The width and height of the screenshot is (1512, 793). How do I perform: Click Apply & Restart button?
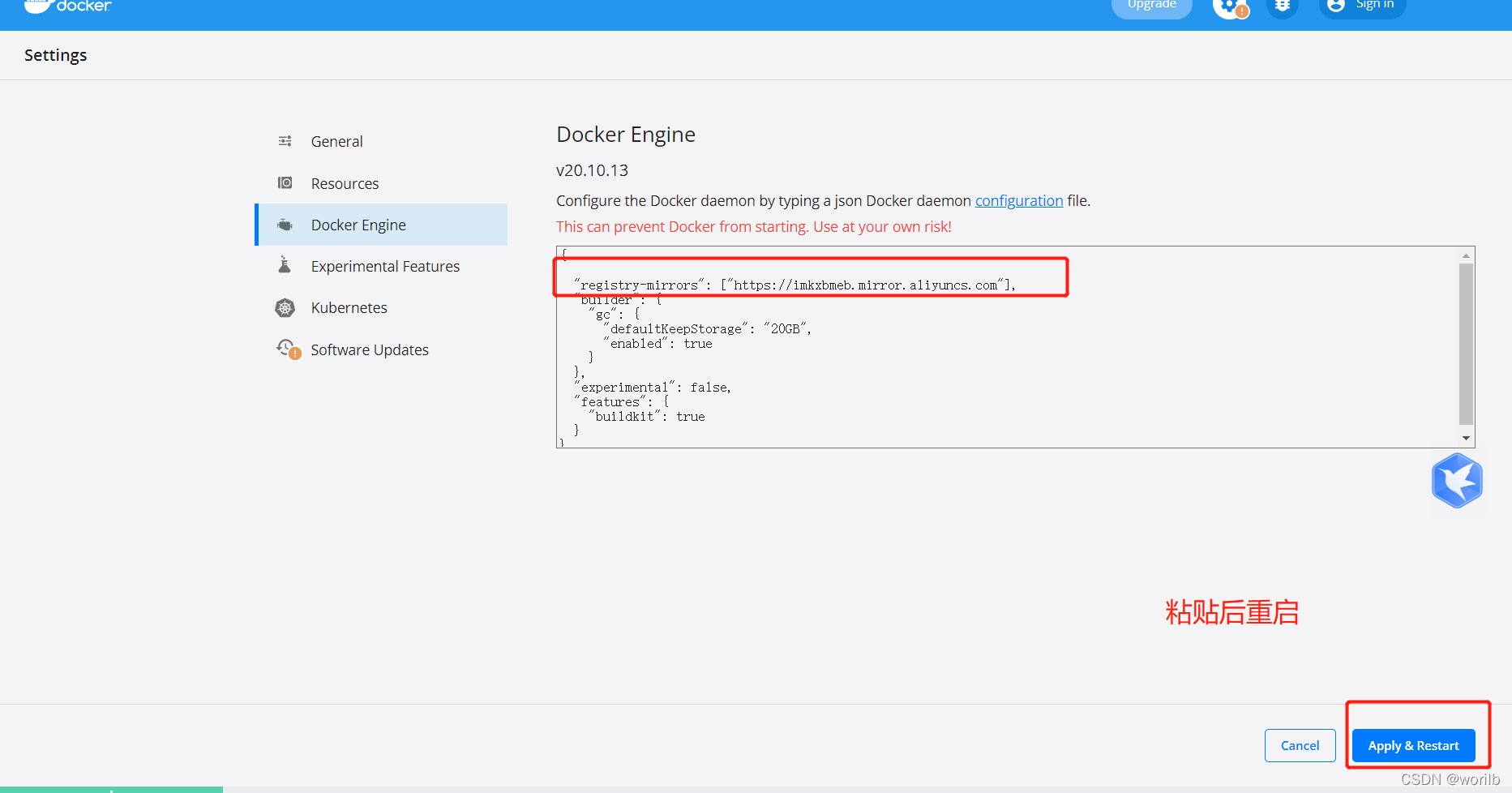click(1413, 745)
